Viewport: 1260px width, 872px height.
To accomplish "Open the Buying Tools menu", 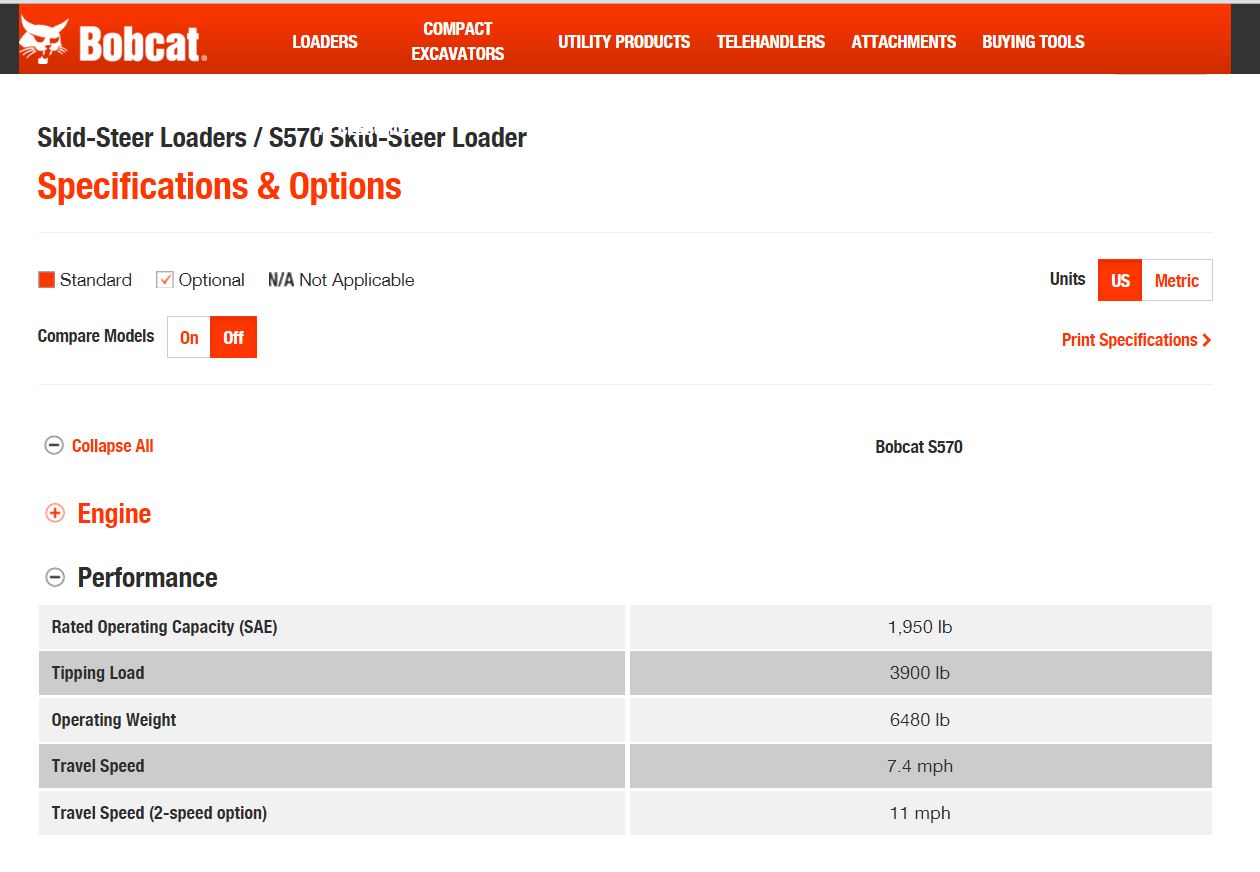I will (1033, 41).
